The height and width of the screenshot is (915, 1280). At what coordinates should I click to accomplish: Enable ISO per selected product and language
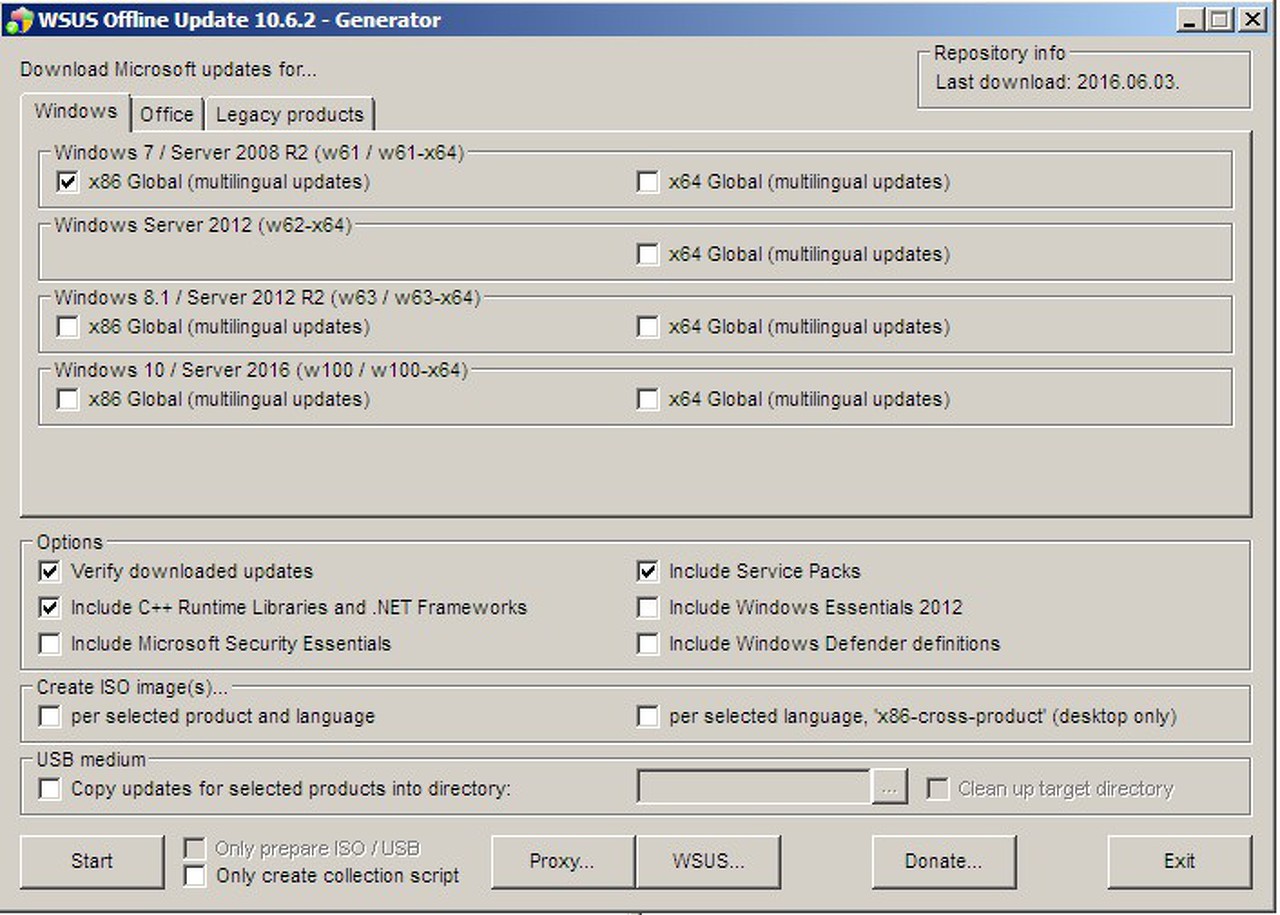tap(49, 717)
